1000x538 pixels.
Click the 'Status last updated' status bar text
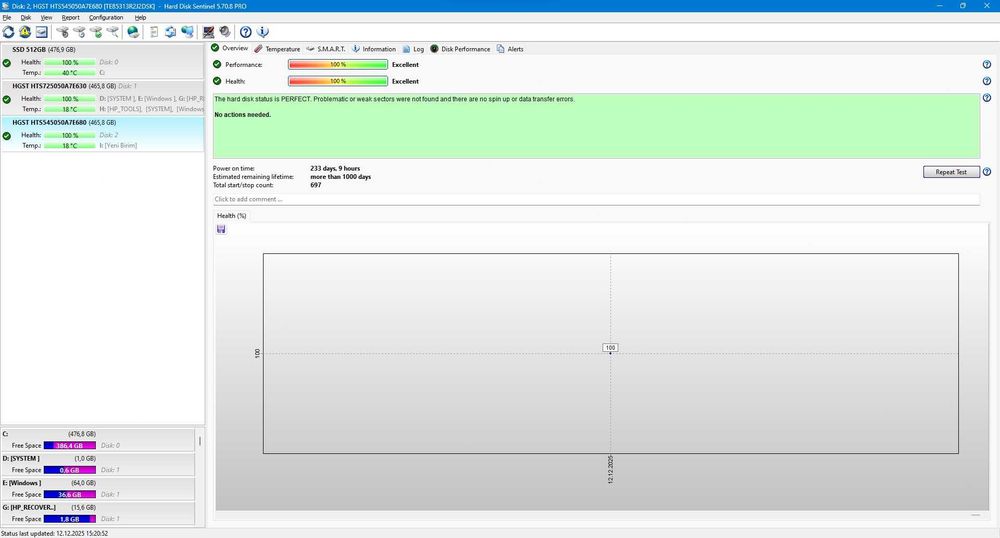pyautogui.click(x=54, y=534)
